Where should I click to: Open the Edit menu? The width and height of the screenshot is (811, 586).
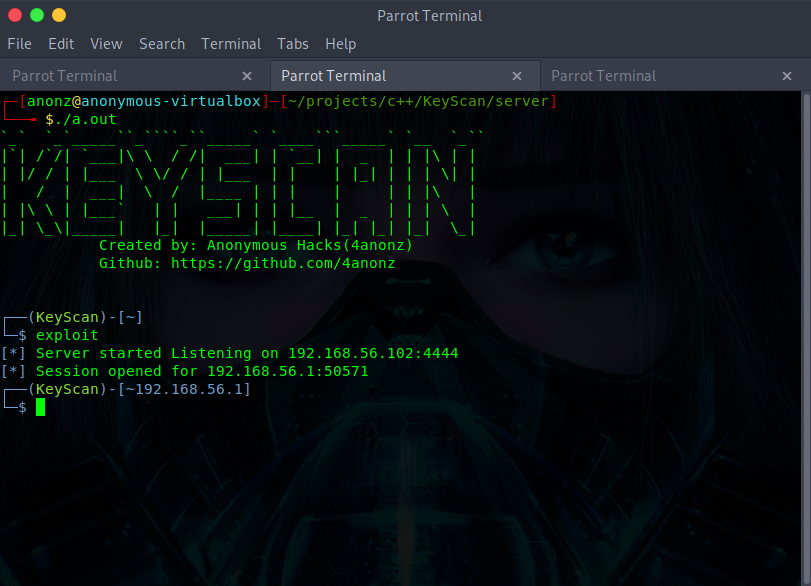point(61,44)
